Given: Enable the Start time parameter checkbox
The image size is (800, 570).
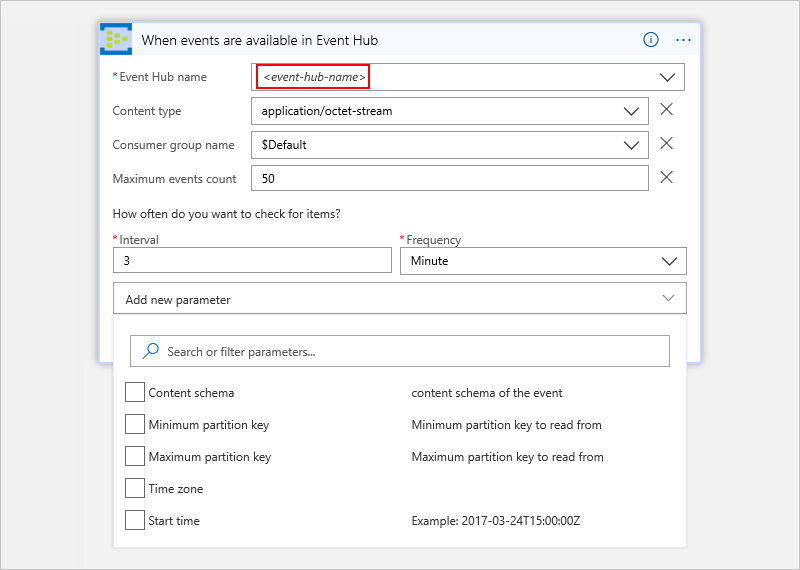Looking at the screenshot, I should (x=135, y=521).
